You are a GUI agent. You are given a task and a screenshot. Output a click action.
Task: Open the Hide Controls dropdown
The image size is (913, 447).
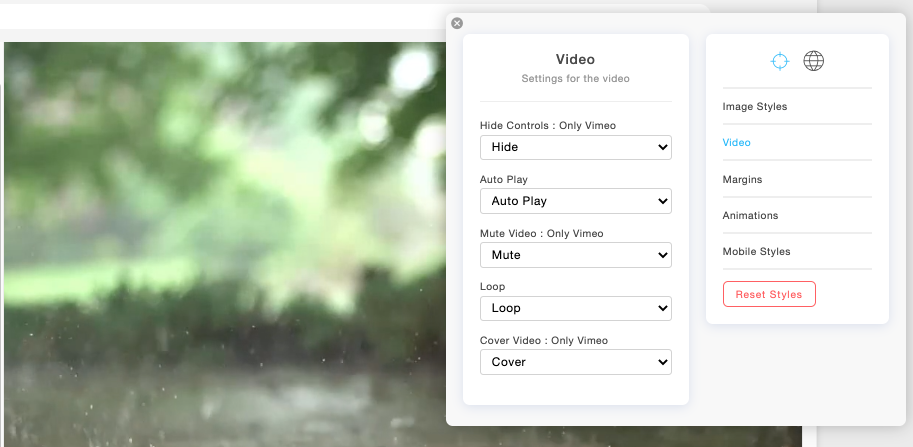(x=575, y=147)
